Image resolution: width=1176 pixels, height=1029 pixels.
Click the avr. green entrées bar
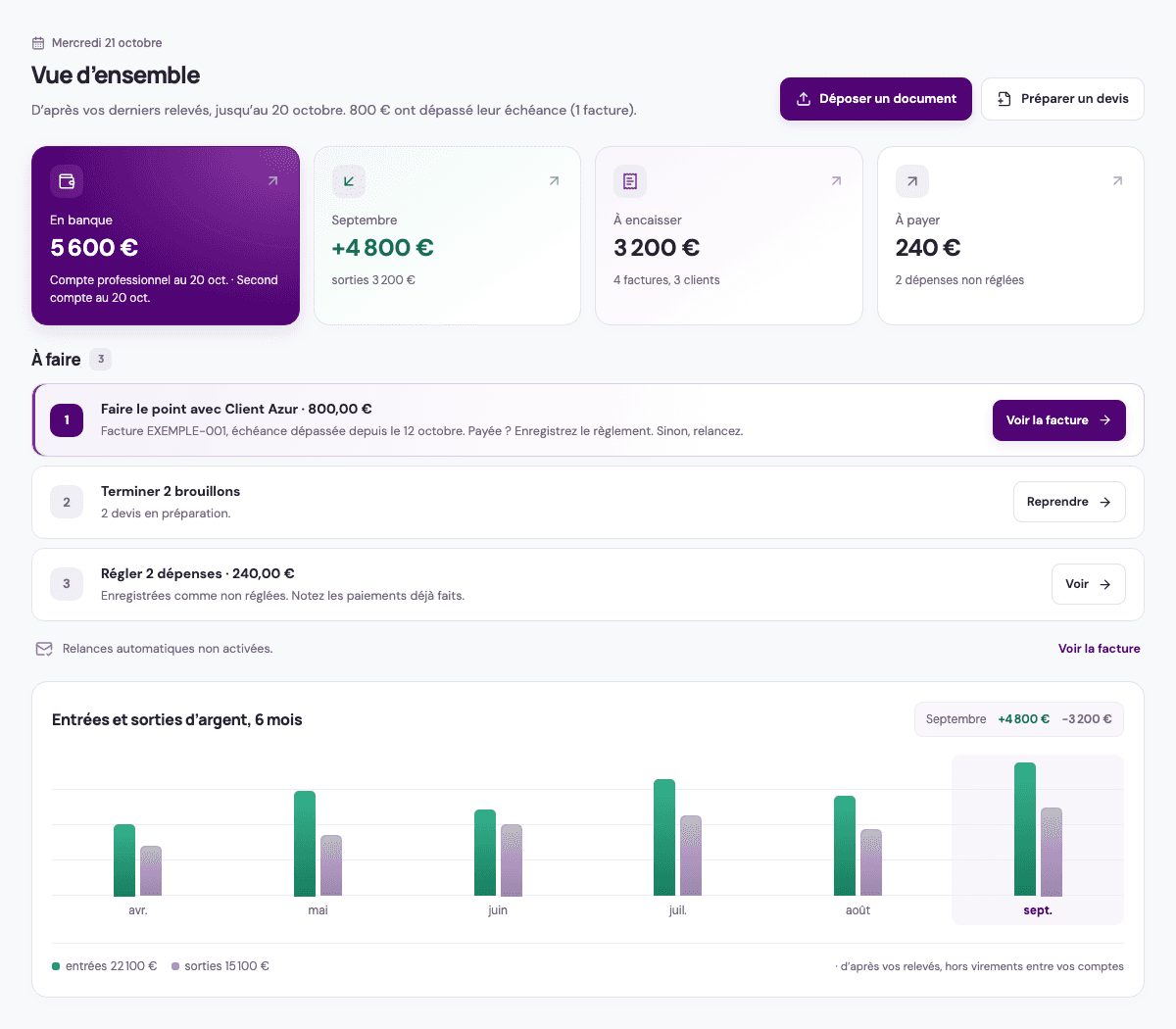(124, 860)
